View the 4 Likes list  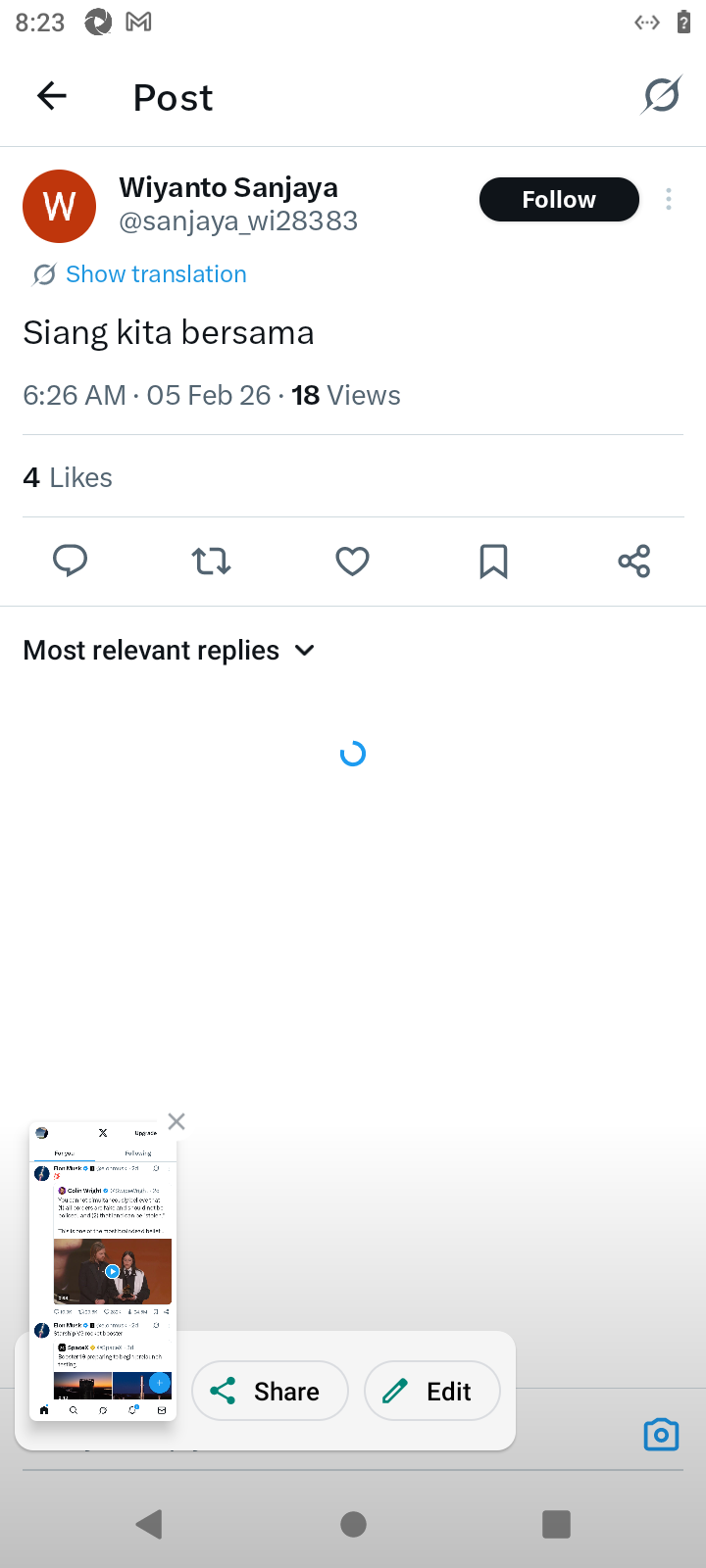click(x=68, y=478)
